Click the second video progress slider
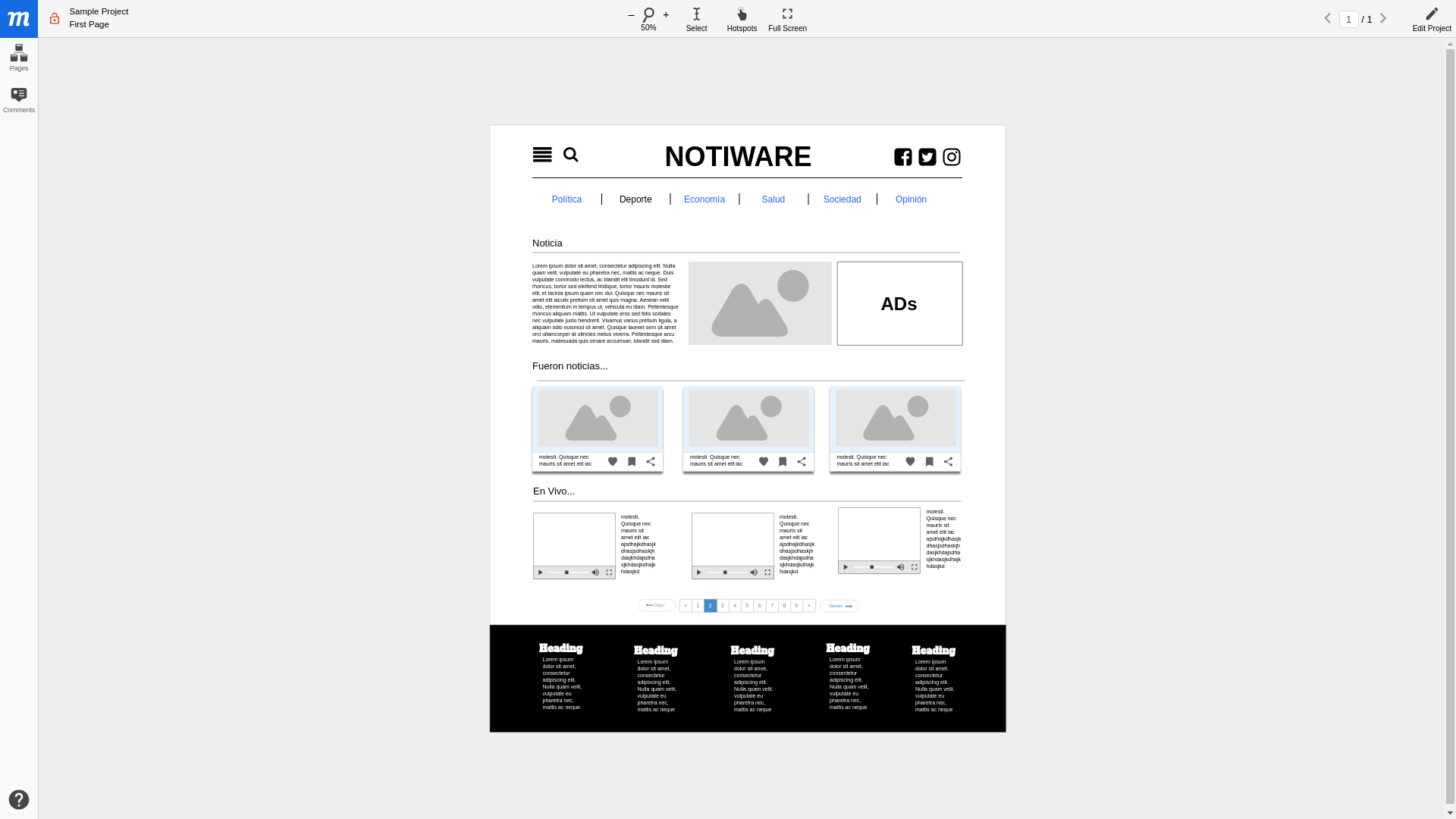This screenshot has height=819, width=1456. click(x=727, y=573)
